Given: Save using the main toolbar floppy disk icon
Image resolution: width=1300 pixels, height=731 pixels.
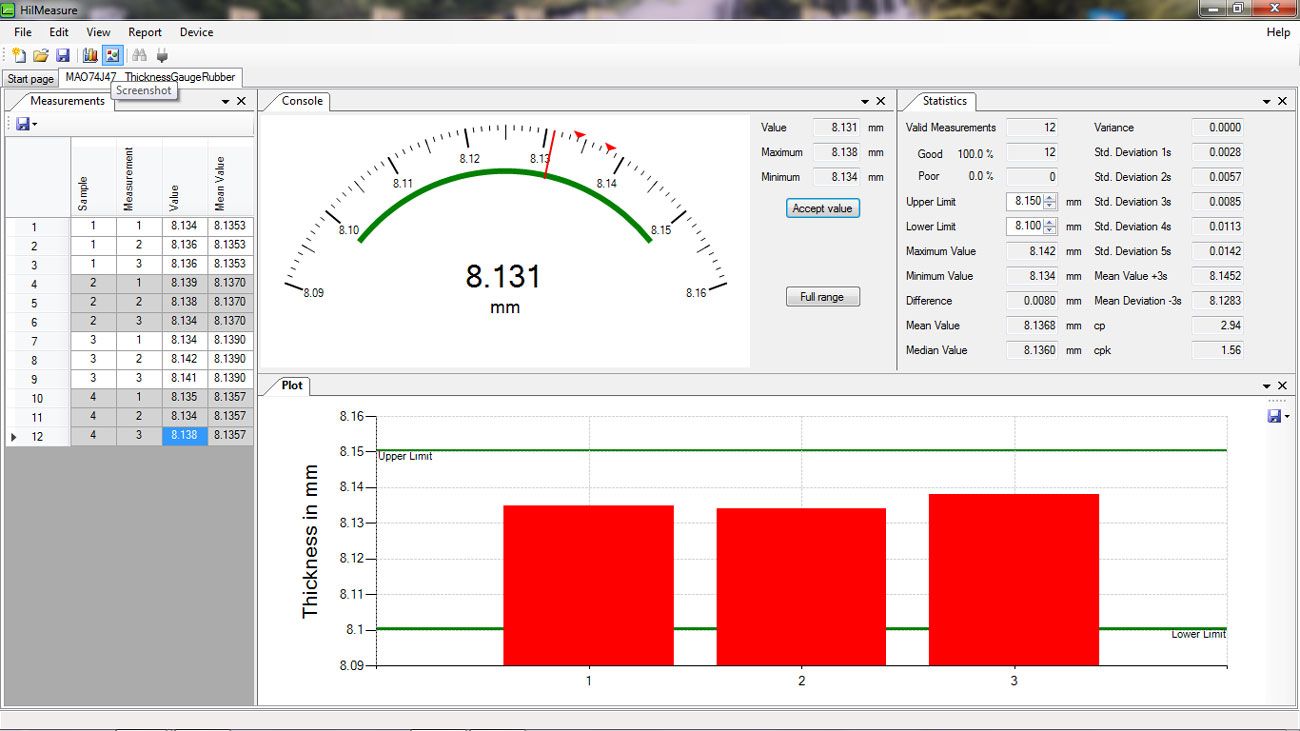Looking at the screenshot, I should tap(62, 56).
